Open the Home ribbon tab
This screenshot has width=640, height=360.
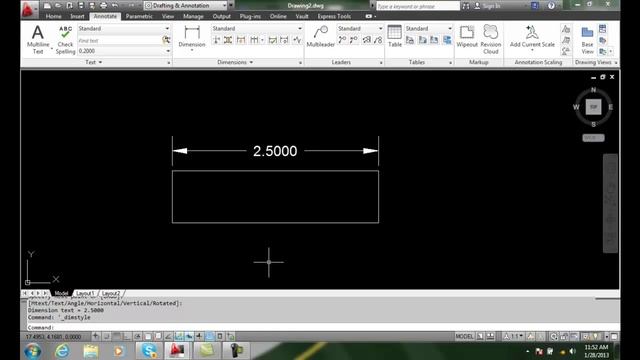click(x=53, y=16)
